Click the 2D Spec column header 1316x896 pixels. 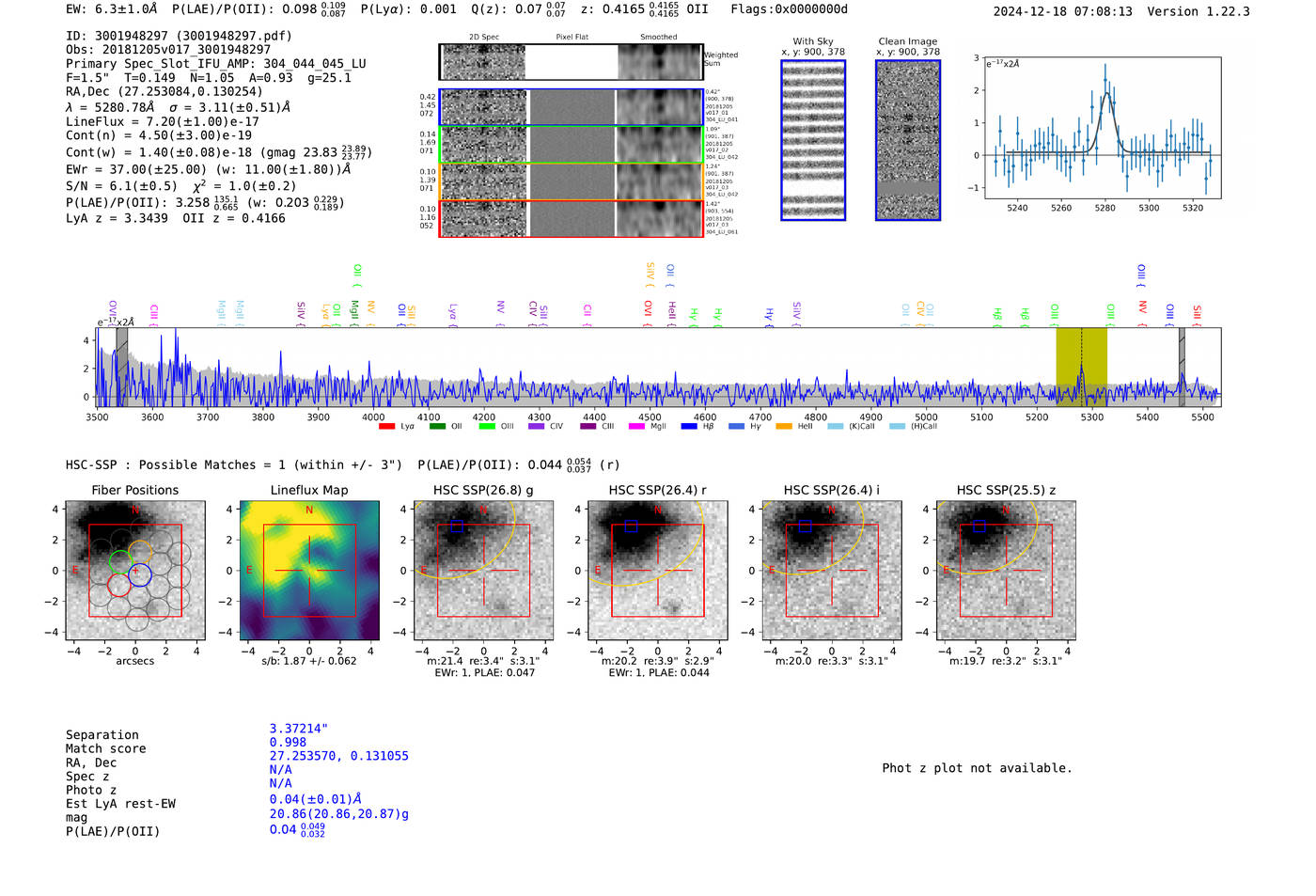tap(484, 38)
